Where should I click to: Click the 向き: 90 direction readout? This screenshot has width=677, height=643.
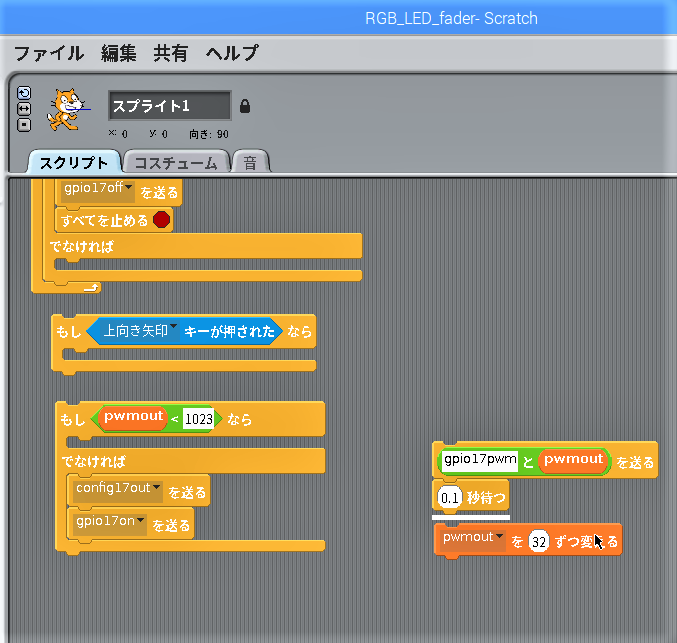(x=209, y=134)
